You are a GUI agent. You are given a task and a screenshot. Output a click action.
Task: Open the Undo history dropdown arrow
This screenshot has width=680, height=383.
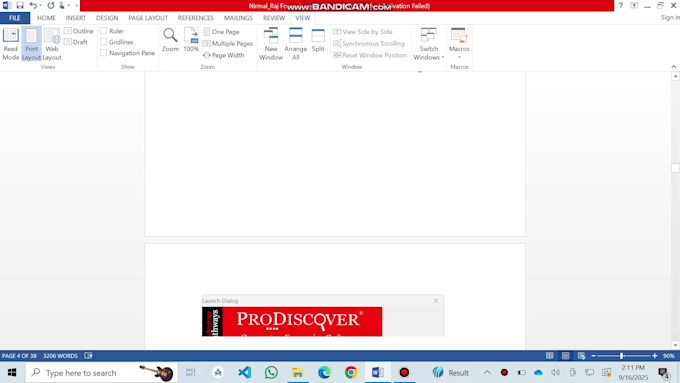click(40, 6)
